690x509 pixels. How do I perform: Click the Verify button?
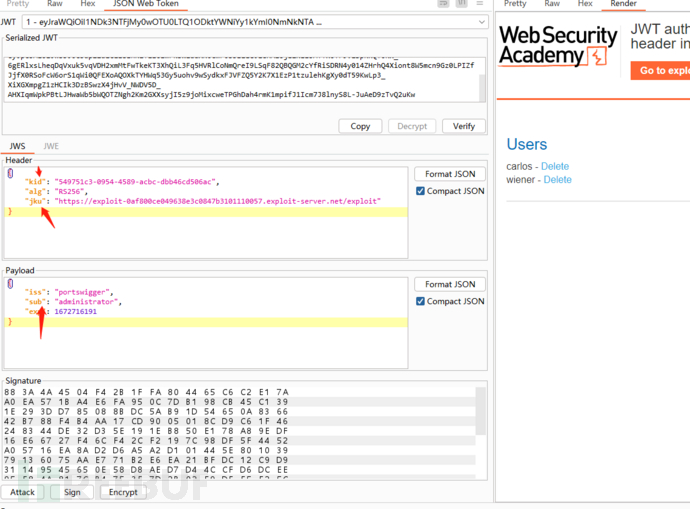(x=463, y=126)
